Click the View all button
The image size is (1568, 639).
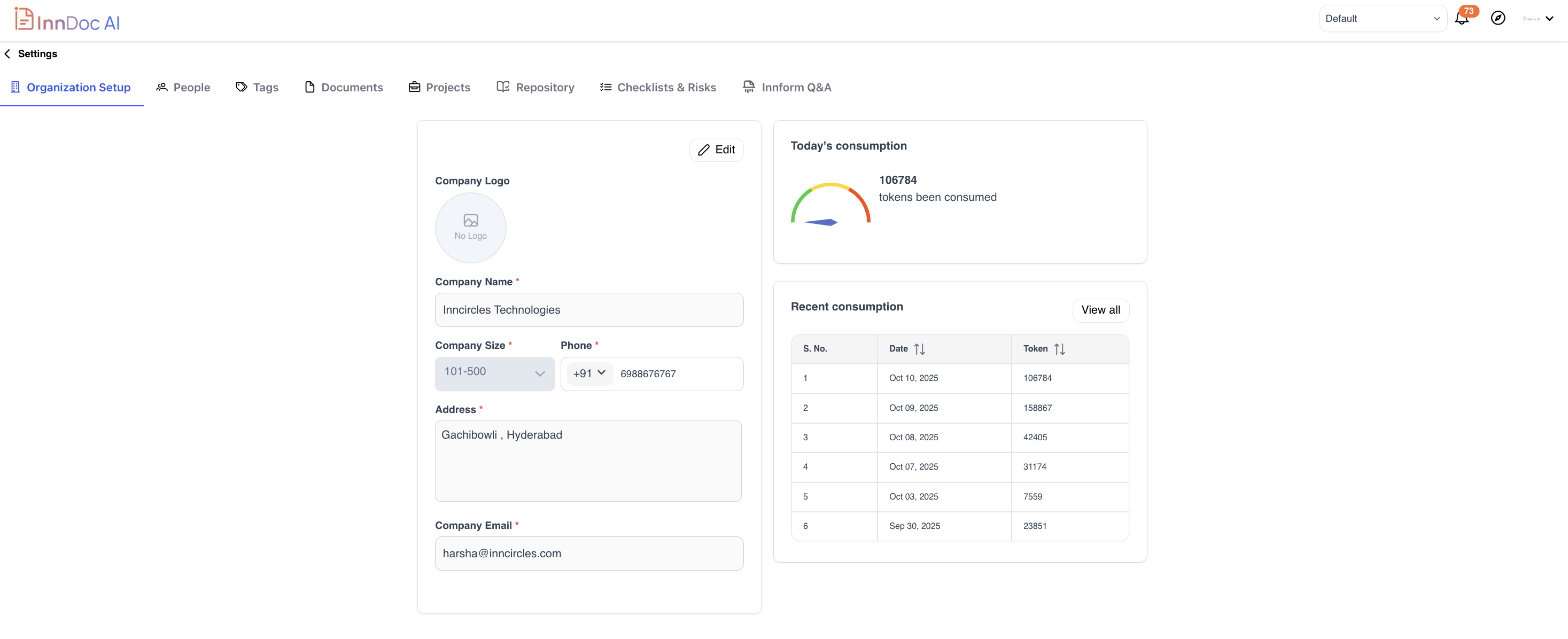(x=1100, y=310)
